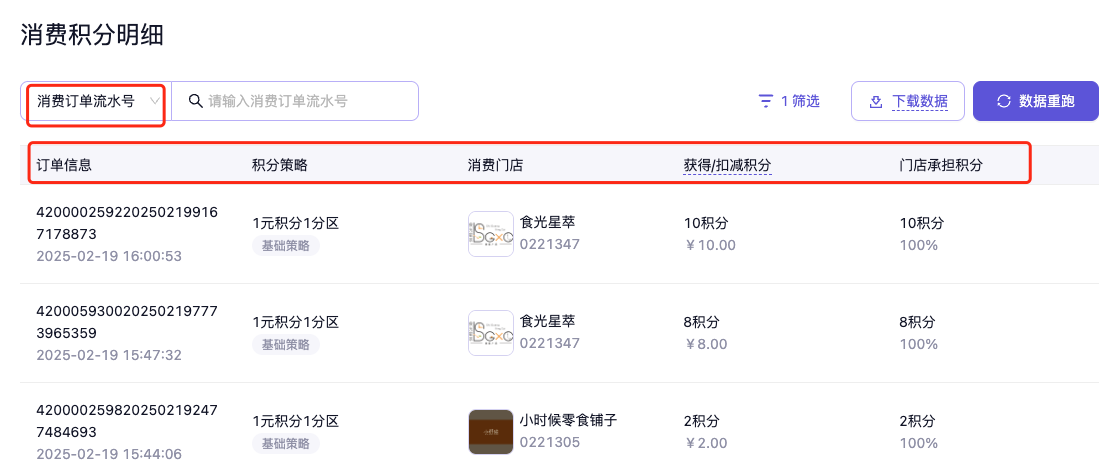Viewport: 1119px width, 476px height.
Task: Click the 获得/扣减积分 column header
Action: 727,165
